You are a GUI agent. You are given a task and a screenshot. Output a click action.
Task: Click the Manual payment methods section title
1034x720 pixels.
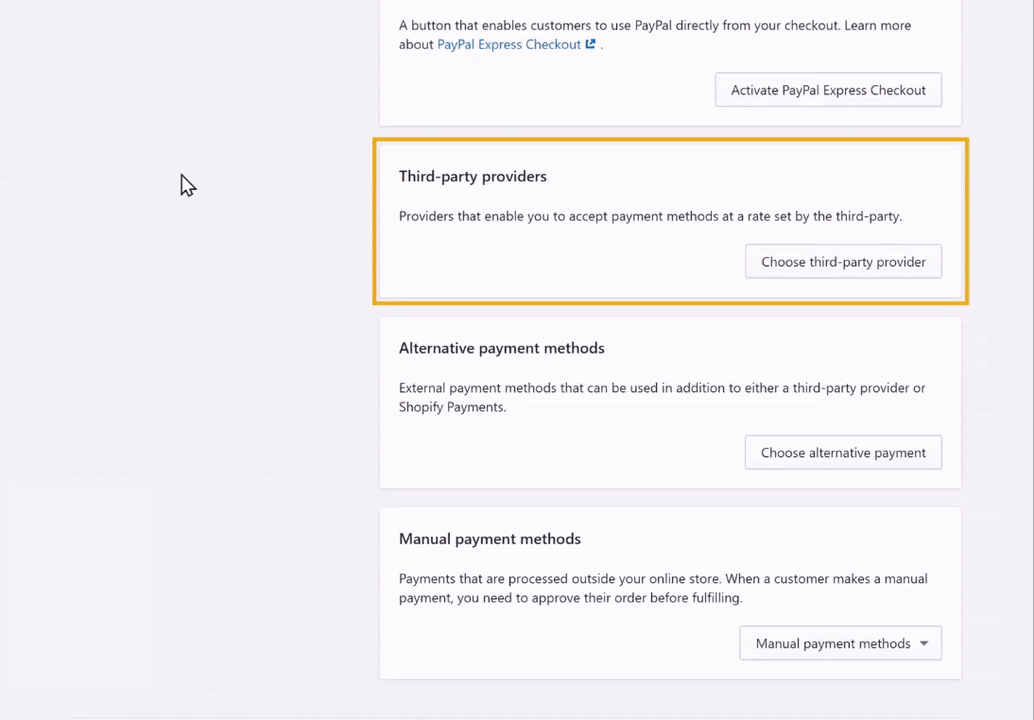(x=490, y=539)
